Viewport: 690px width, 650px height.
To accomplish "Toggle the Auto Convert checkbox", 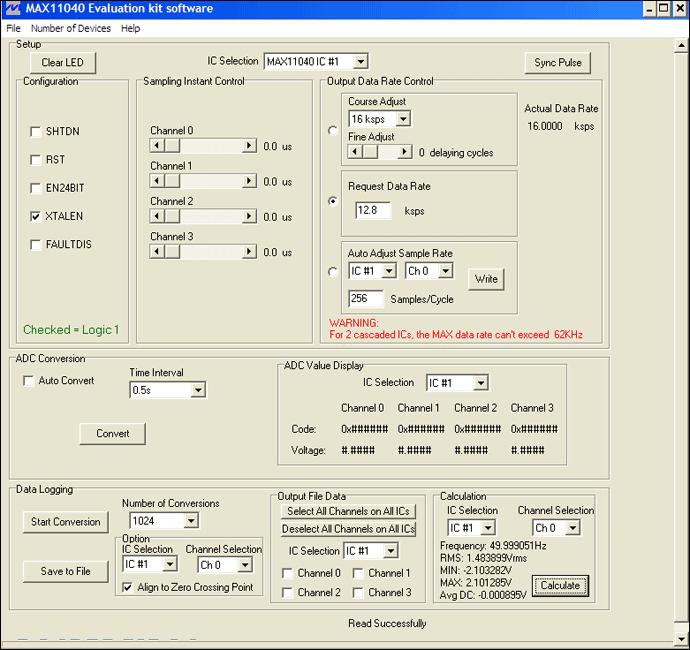I will point(28,381).
